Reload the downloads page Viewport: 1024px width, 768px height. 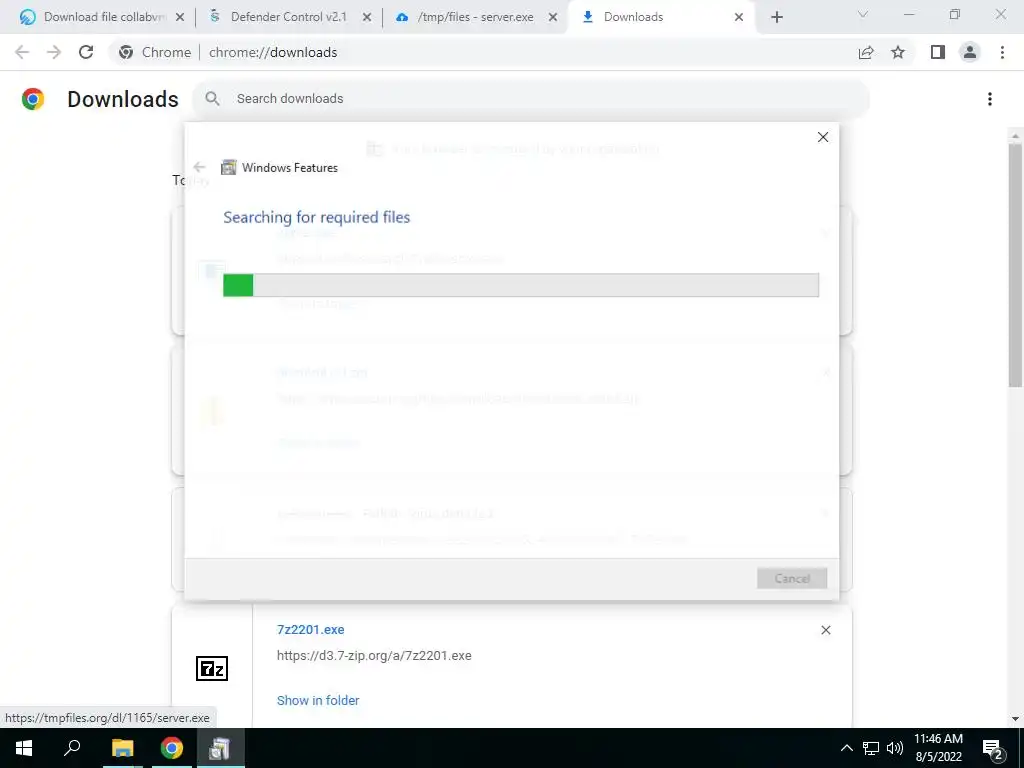pos(86,52)
